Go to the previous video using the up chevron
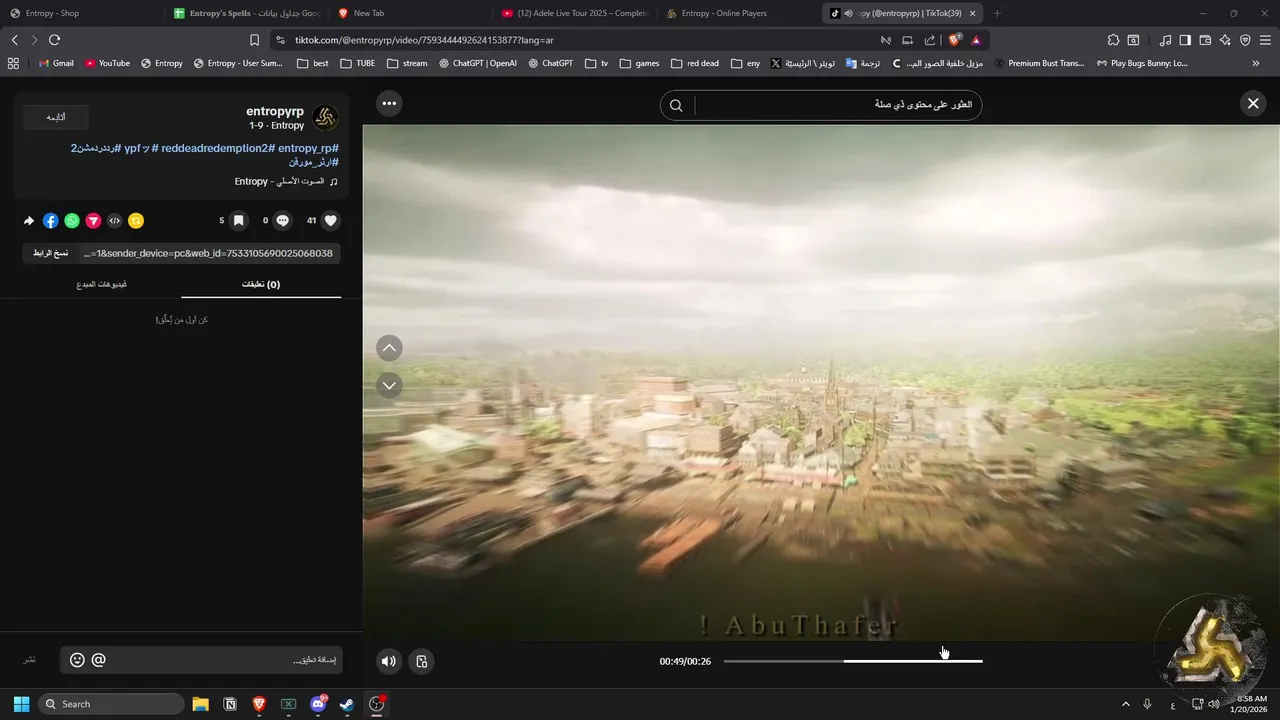 [x=389, y=348]
